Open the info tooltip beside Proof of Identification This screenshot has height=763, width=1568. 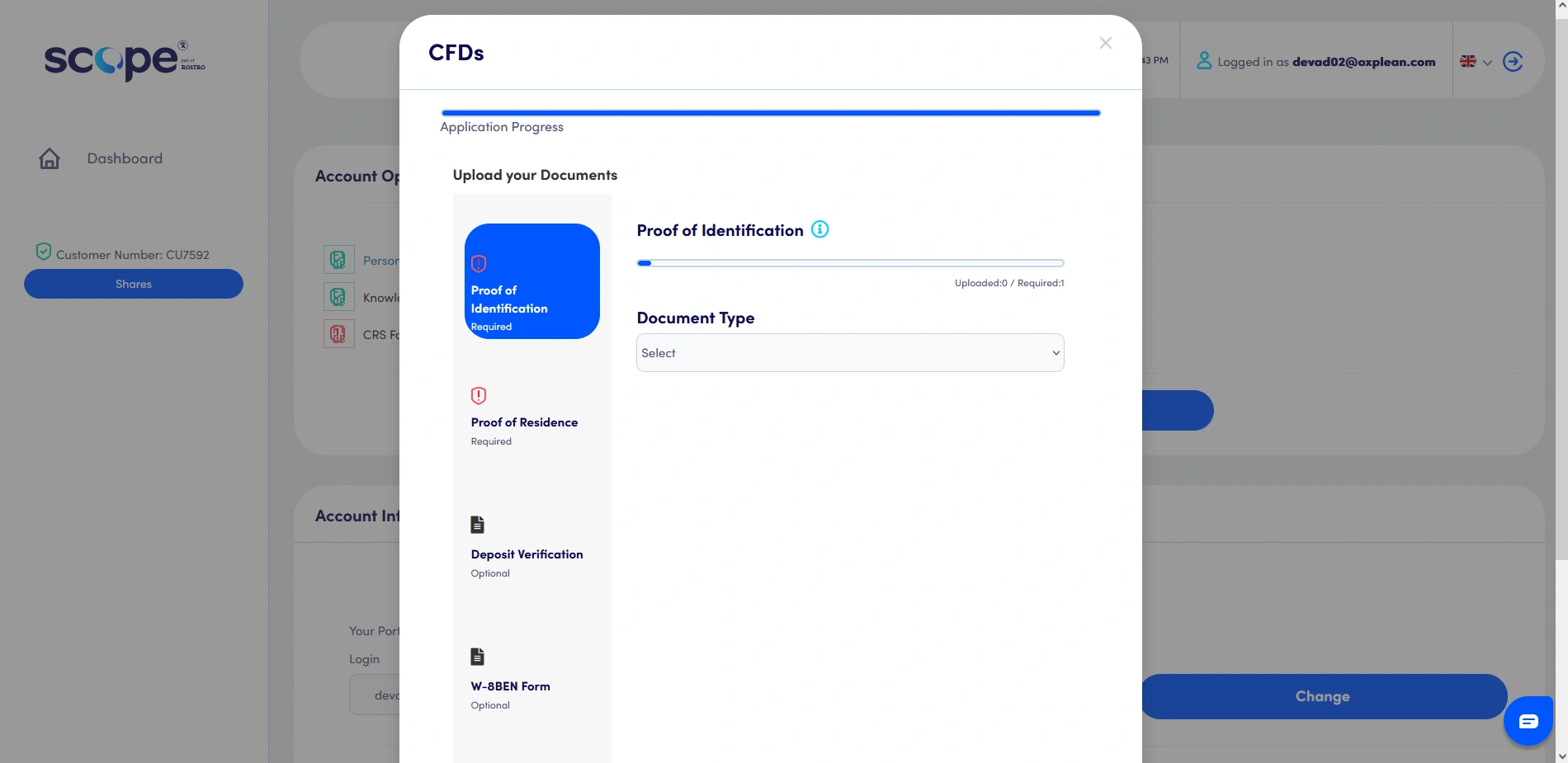coord(820,229)
